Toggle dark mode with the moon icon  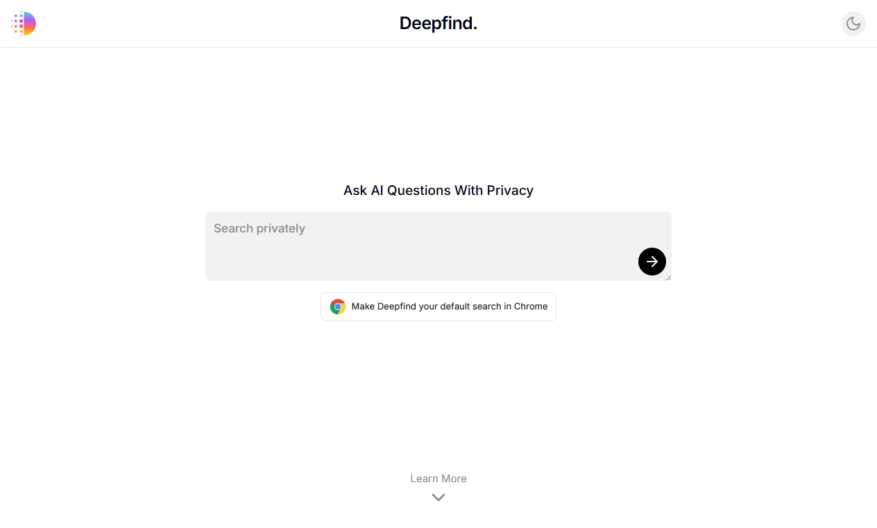point(853,23)
